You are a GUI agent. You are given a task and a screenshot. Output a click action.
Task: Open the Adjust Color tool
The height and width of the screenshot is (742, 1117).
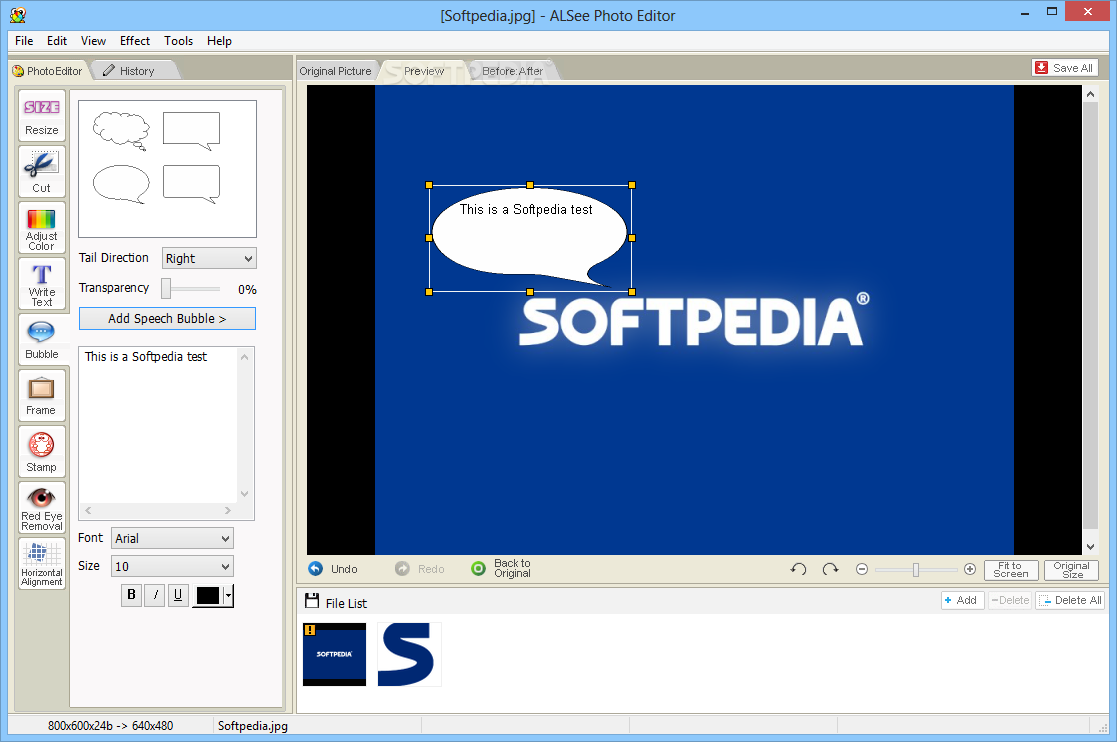pos(42,228)
